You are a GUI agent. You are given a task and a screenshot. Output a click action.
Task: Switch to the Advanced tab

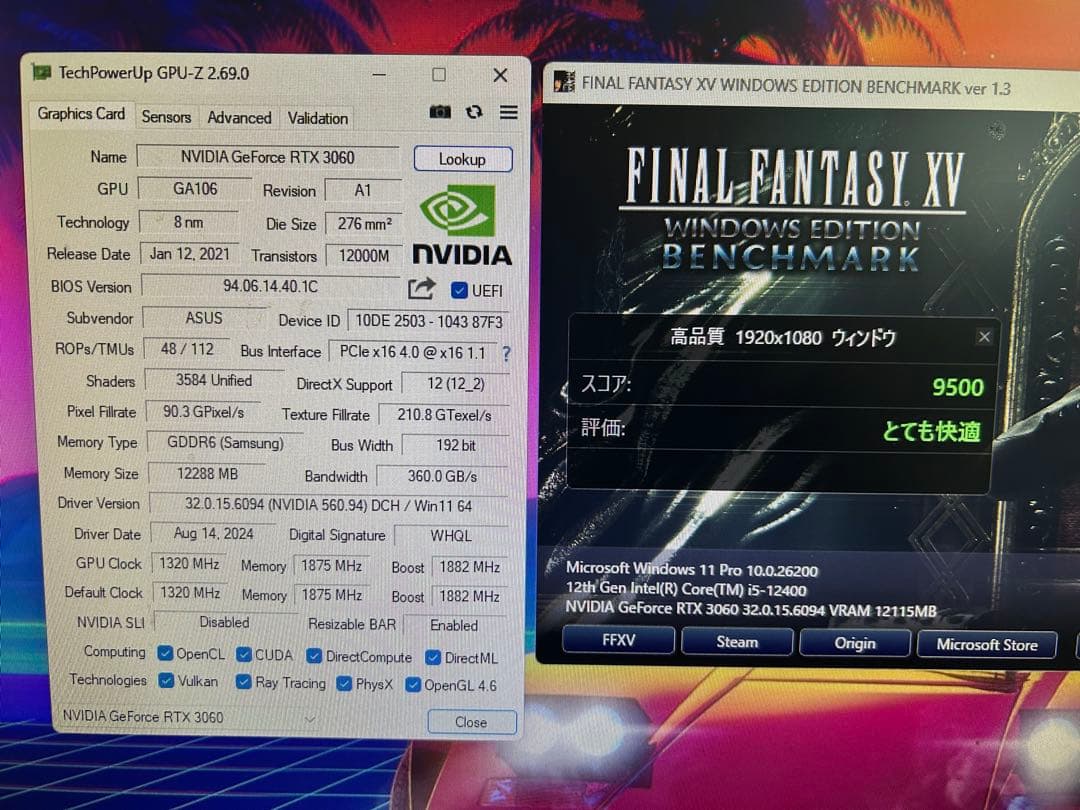click(x=239, y=118)
